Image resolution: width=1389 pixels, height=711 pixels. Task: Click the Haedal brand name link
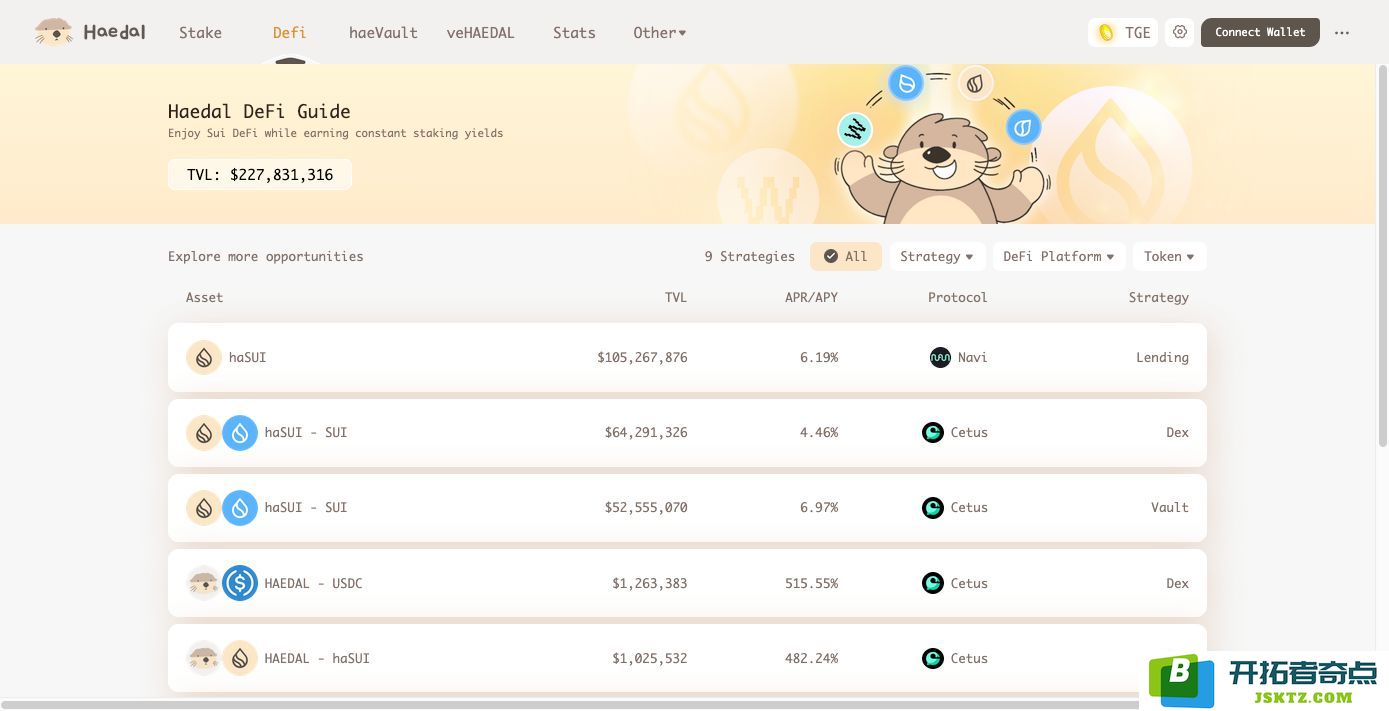pyautogui.click(x=114, y=32)
